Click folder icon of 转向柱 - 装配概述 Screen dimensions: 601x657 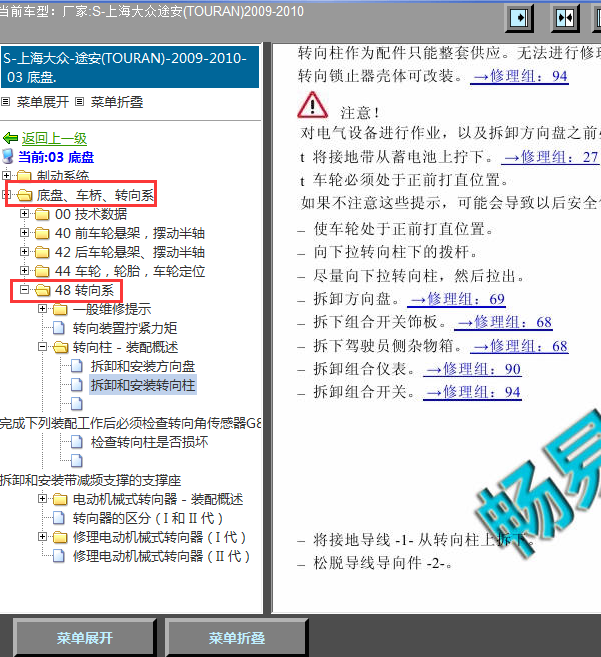[60, 347]
